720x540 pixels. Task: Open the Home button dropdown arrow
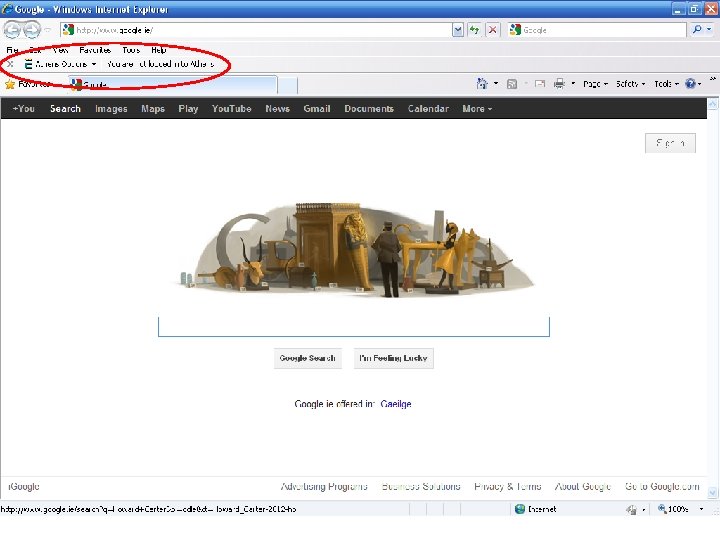(496, 84)
